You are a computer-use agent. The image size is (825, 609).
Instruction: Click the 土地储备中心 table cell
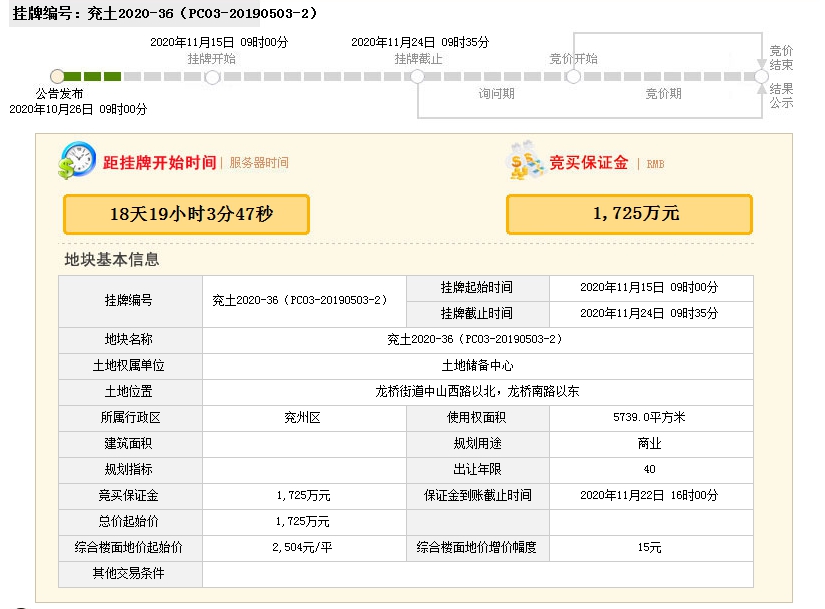(x=477, y=366)
